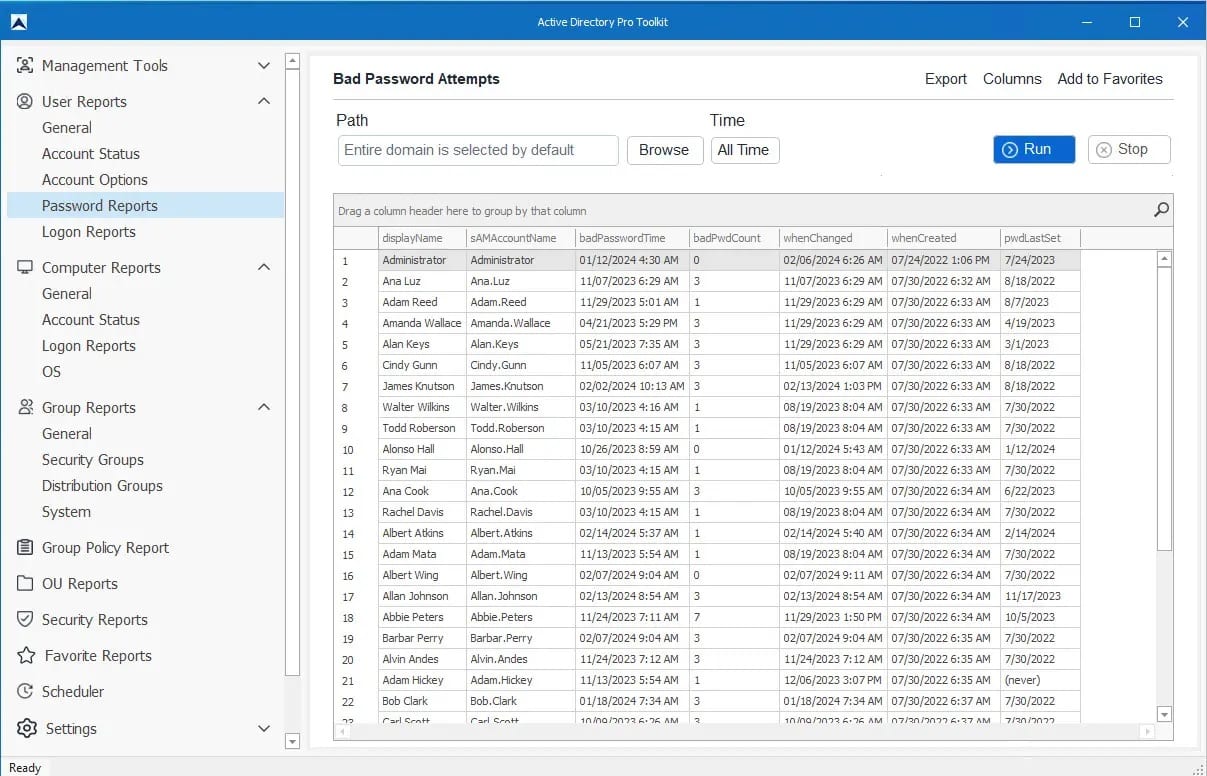Sort by the badPasswordTime column header
Image resolution: width=1207 pixels, height=776 pixels.
click(x=633, y=238)
